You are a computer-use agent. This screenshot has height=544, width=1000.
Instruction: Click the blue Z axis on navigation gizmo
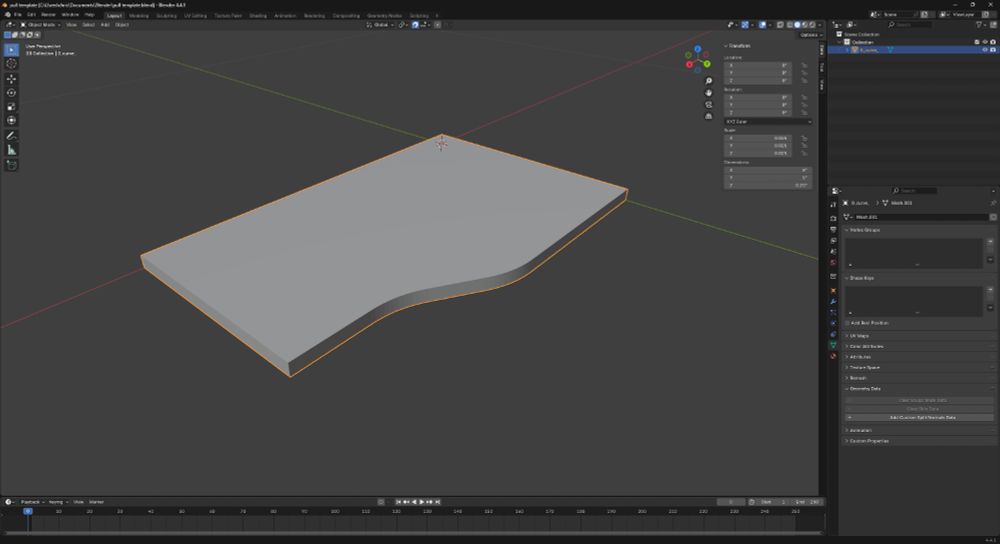pyautogui.click(x=698, y=49)
